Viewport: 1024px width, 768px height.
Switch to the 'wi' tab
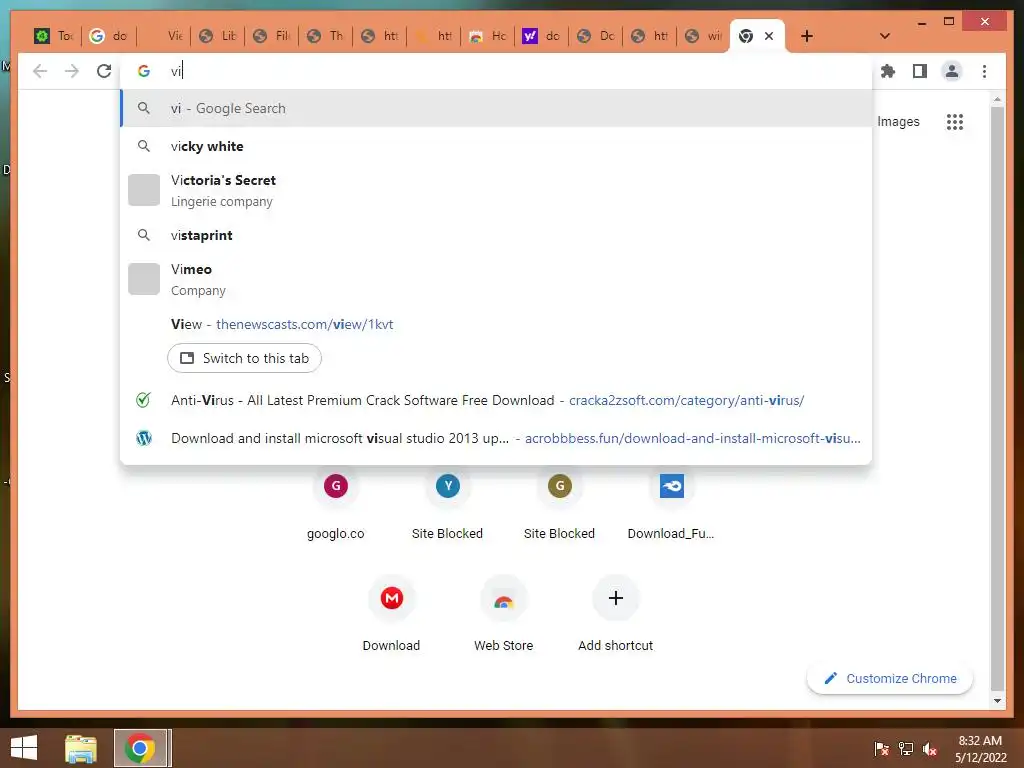click(703, 36)
